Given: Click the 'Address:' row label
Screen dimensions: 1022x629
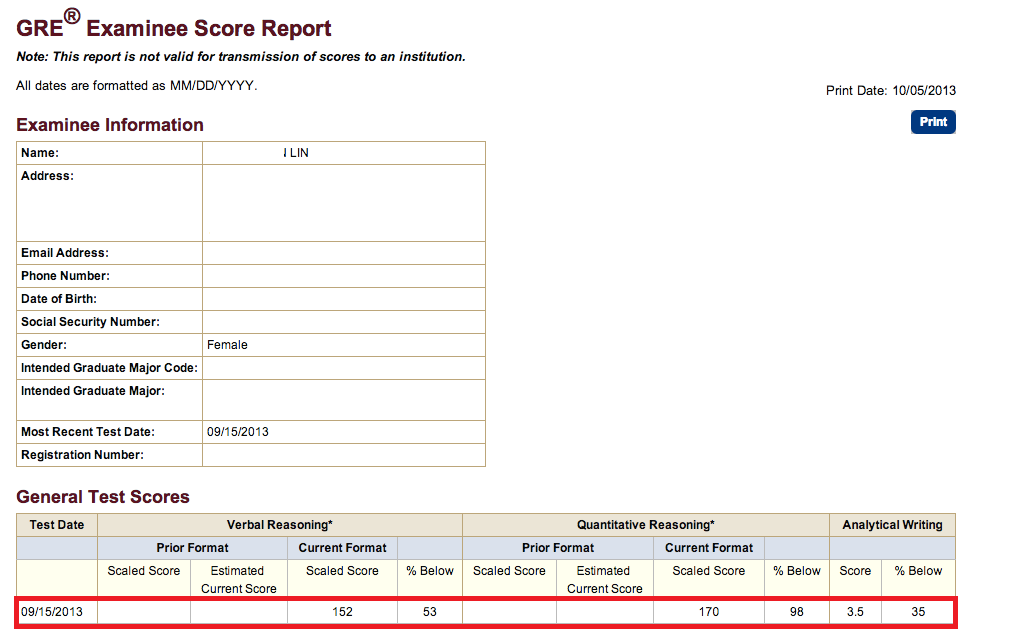Looking at the screenshot, I should (47, 176).
